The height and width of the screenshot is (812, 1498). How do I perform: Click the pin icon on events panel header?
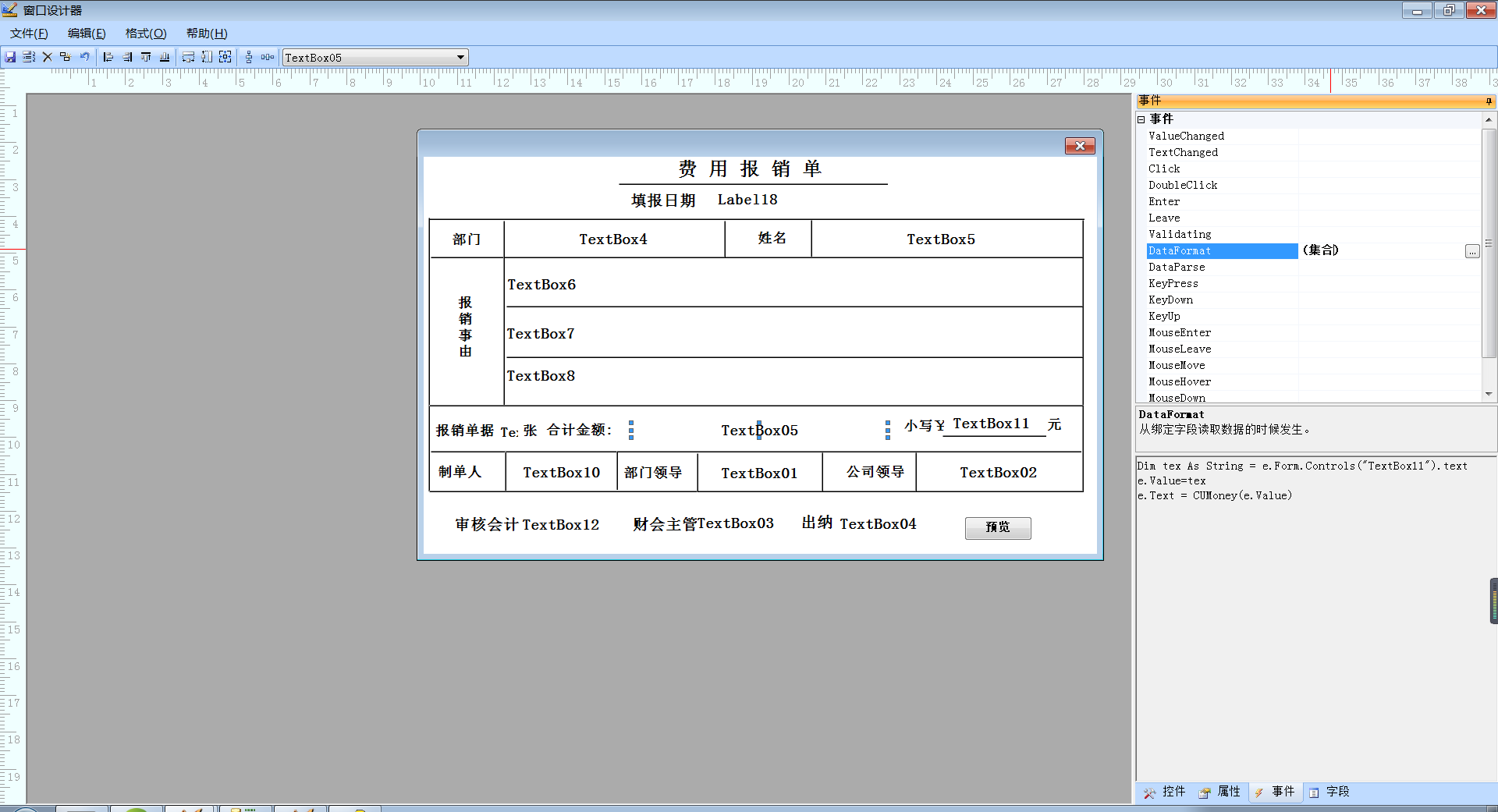click(x=1489, y=101)
